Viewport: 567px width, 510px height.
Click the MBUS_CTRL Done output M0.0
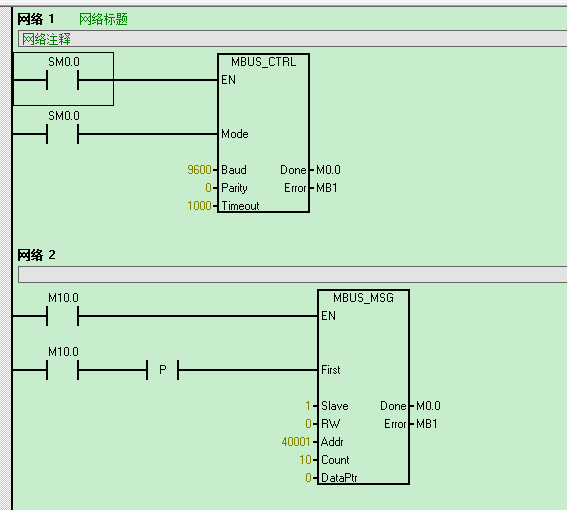(328, 170)
